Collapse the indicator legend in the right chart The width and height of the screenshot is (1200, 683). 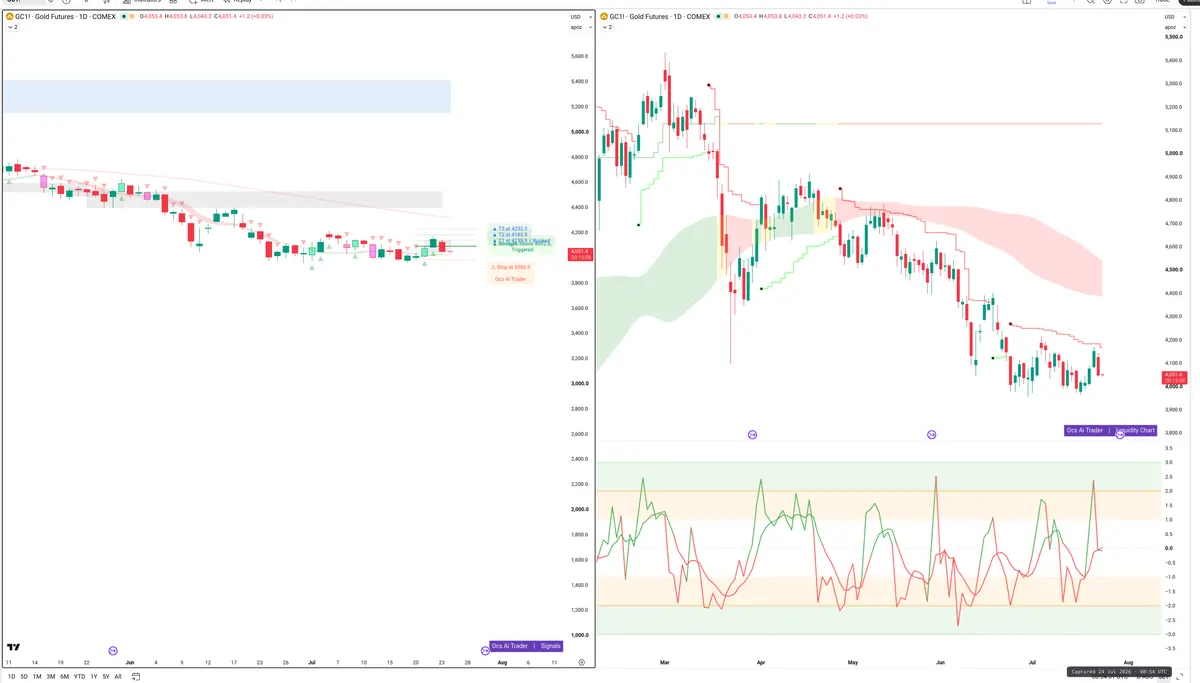[607, 27]
